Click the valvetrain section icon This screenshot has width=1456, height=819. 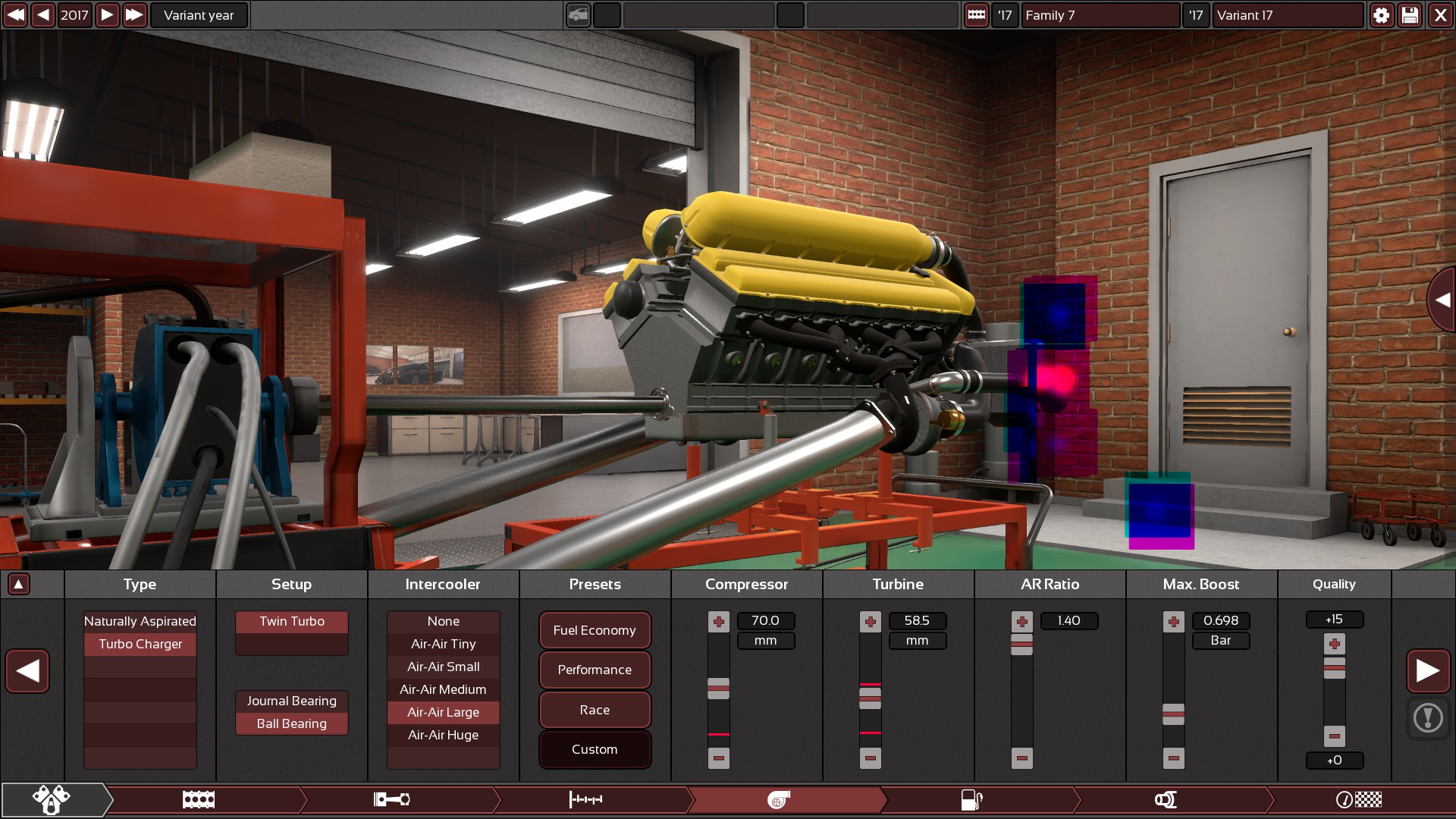point(585,799)
